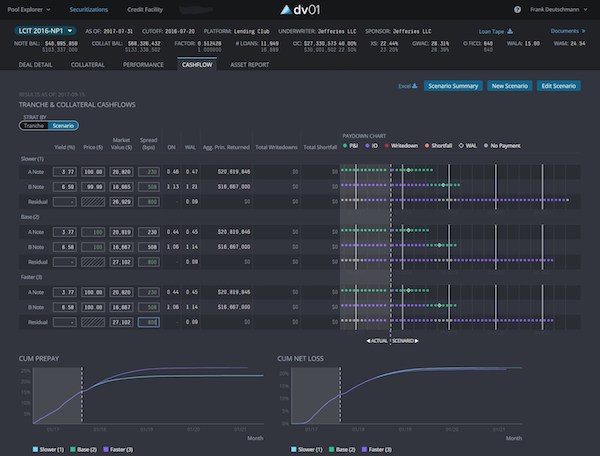Switch to the Collateral tab
Viewport: 600px width, 456px height.
tap(89, 63)
